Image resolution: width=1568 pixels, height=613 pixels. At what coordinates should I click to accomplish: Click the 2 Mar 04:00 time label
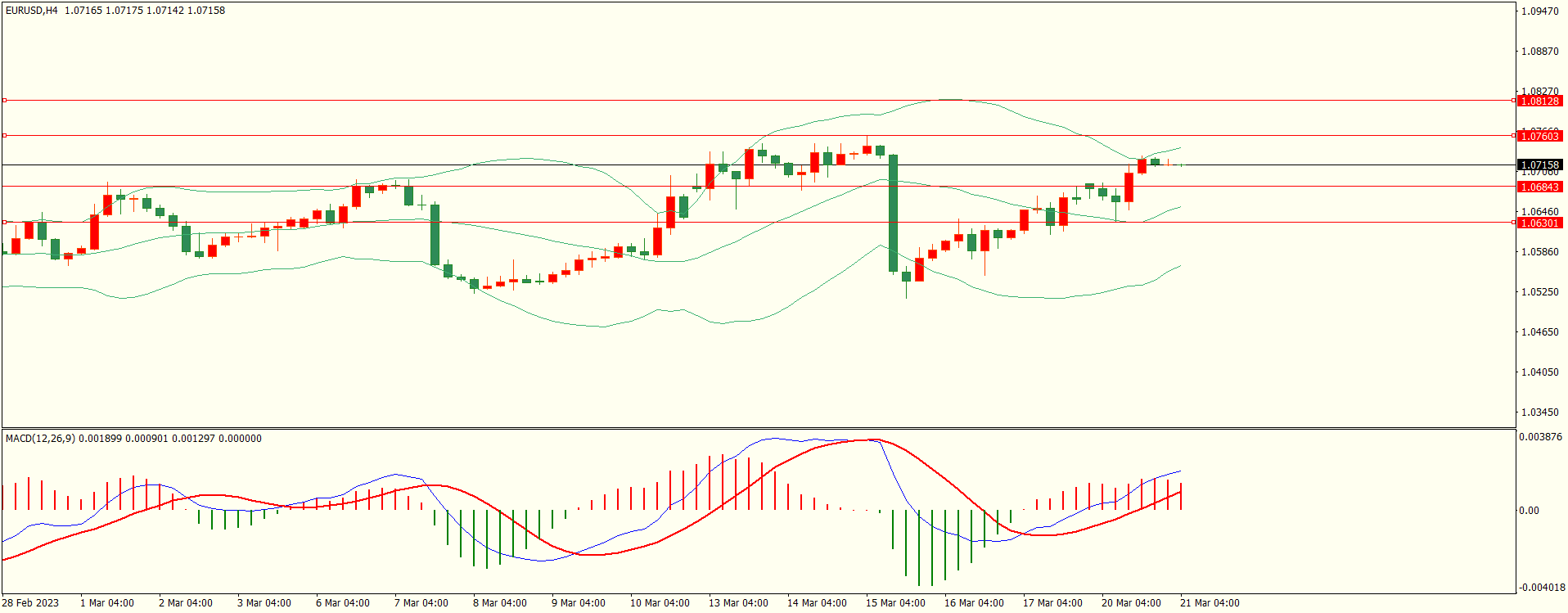(186, 603)
